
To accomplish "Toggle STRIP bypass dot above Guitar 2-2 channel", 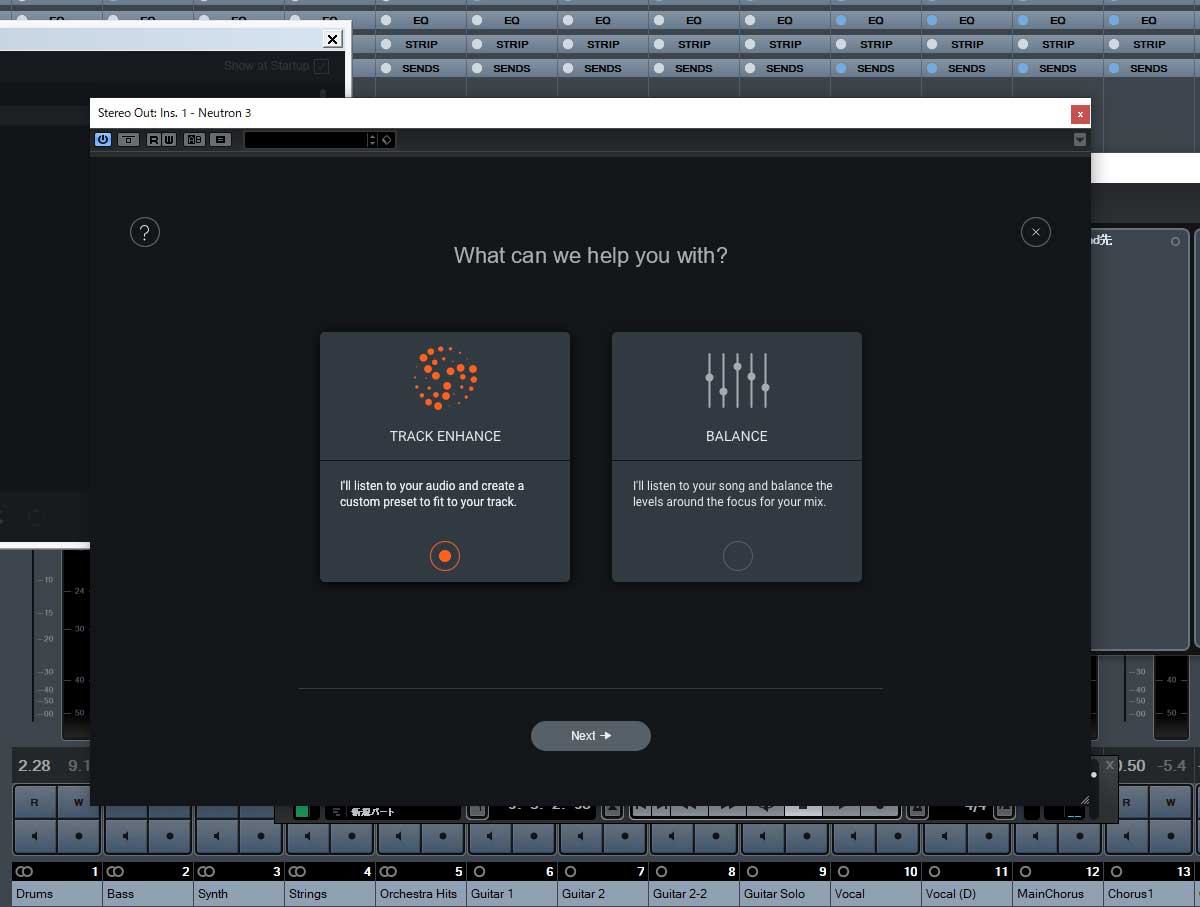I will pos(659,44).
